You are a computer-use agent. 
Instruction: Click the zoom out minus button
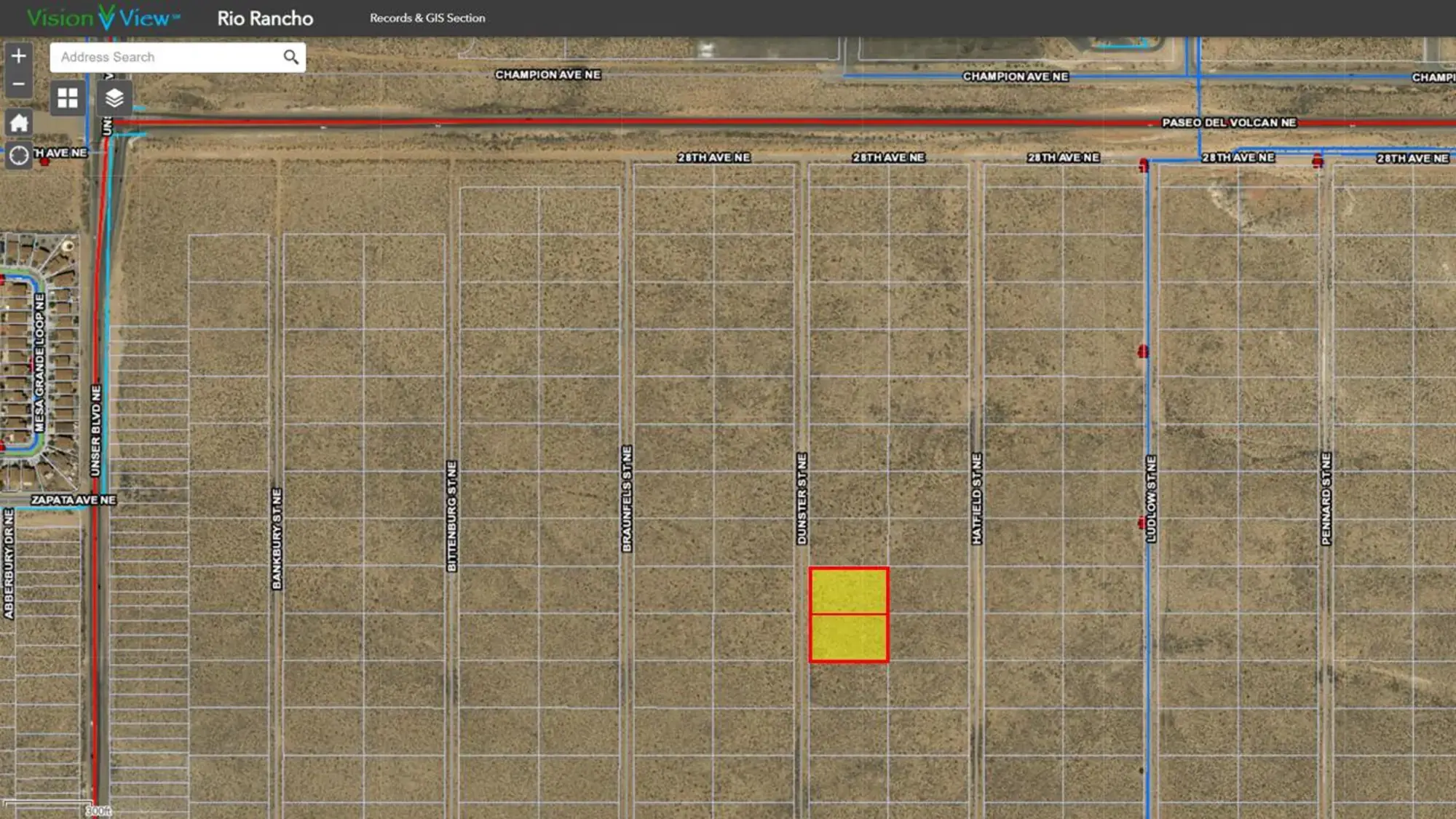[19, 84]
